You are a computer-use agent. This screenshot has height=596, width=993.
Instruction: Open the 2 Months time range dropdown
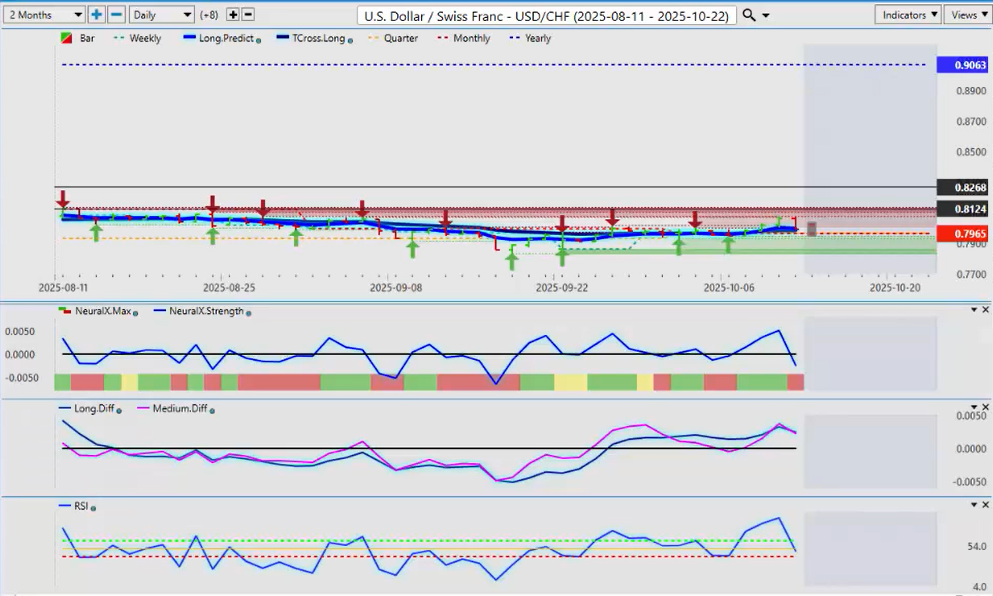43,15
